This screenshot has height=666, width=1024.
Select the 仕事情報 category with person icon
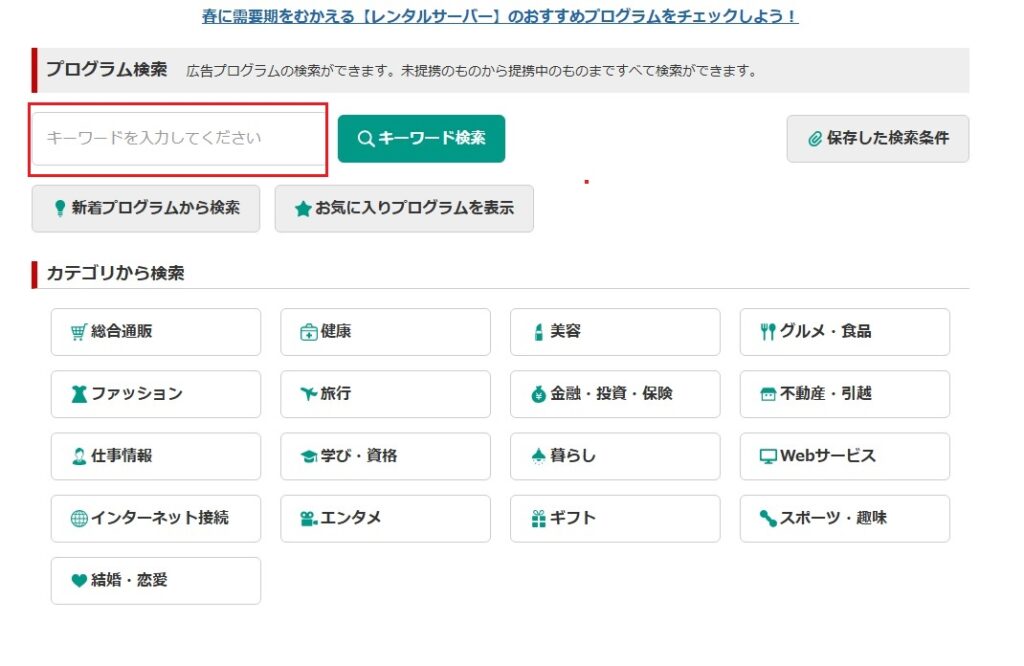(x=155, y=456)
